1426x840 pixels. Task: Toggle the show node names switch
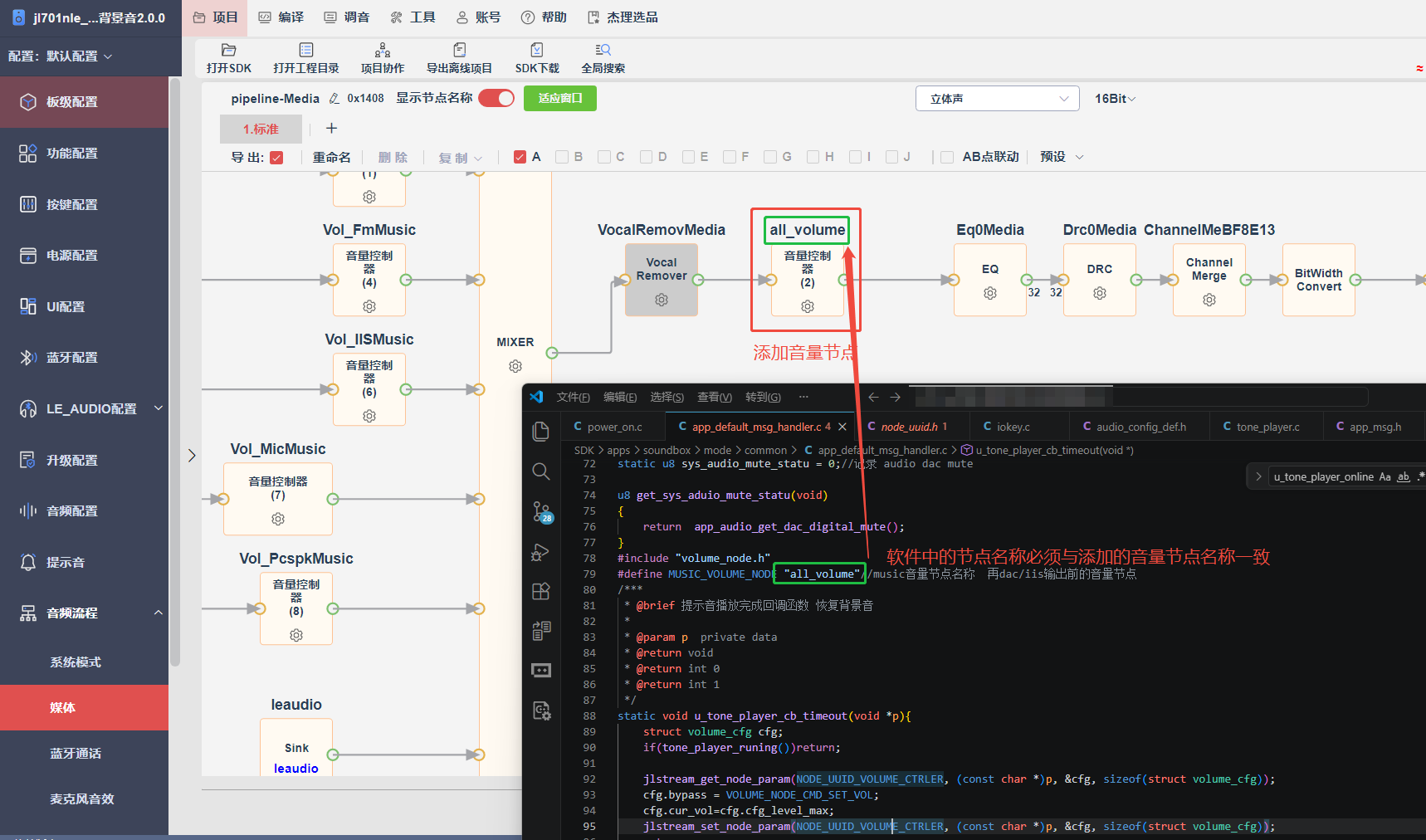[x=496, y=98]
